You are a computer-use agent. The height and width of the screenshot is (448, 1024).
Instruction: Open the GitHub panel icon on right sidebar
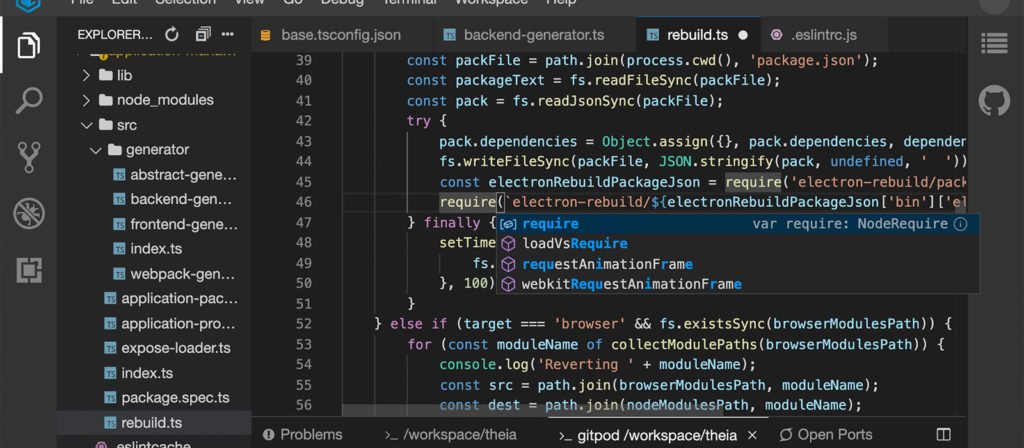click(994, 101)
